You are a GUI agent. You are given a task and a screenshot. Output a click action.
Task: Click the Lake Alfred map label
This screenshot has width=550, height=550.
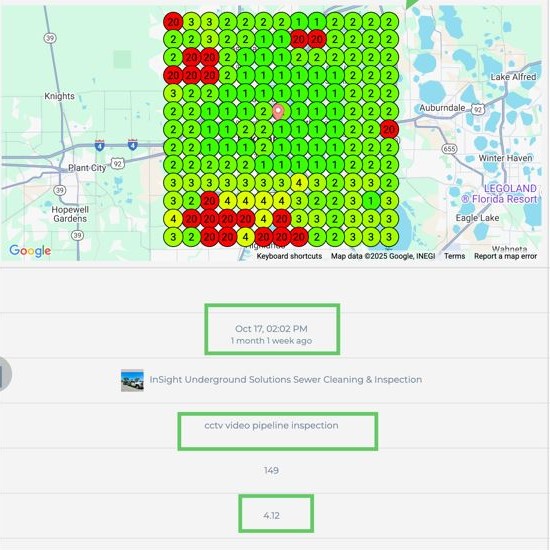[513, 77]
